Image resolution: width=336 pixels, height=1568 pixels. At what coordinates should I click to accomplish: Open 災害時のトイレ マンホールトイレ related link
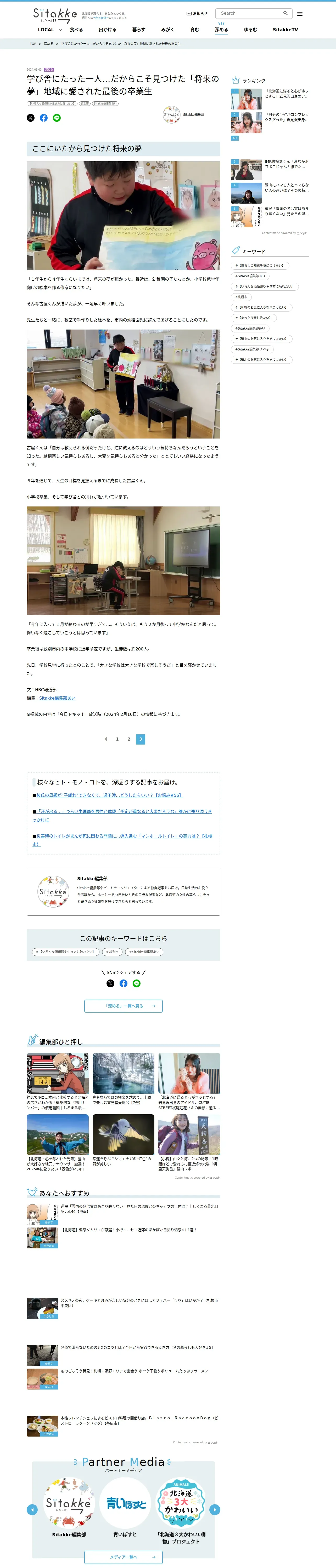coord(122,840)
